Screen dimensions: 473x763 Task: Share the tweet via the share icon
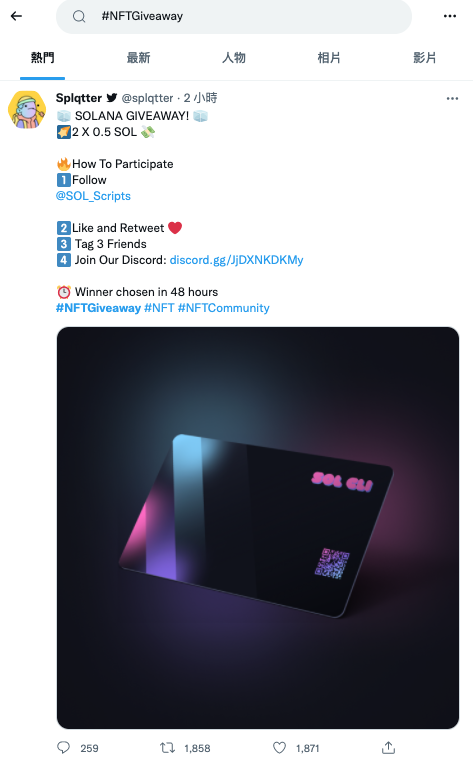[x=388, y=747]
